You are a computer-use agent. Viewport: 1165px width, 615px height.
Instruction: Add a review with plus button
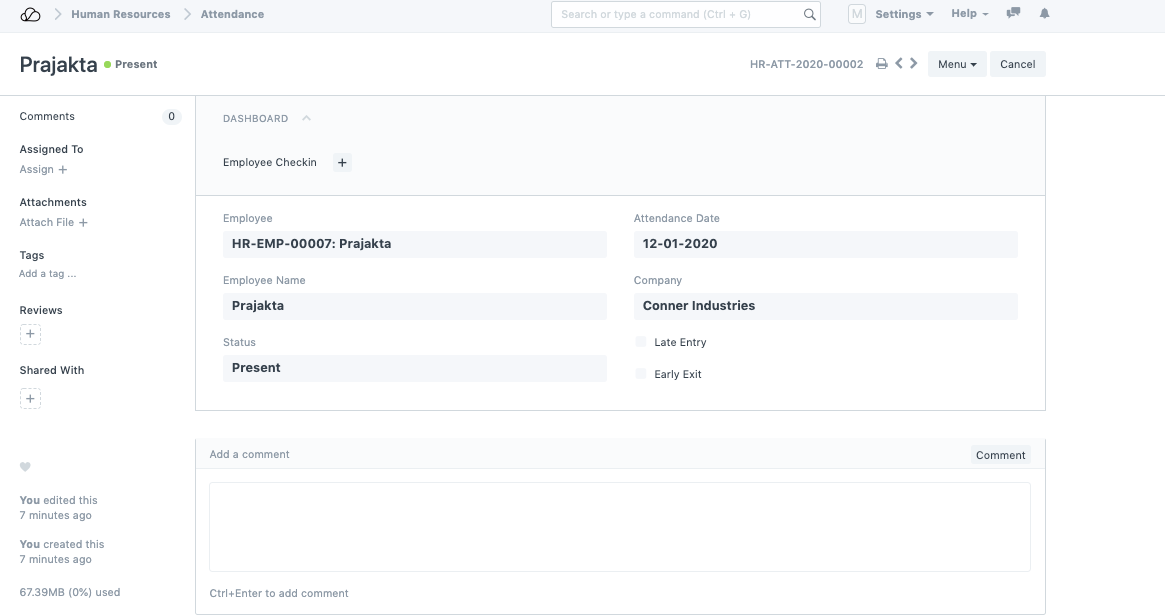click(30, 334)
